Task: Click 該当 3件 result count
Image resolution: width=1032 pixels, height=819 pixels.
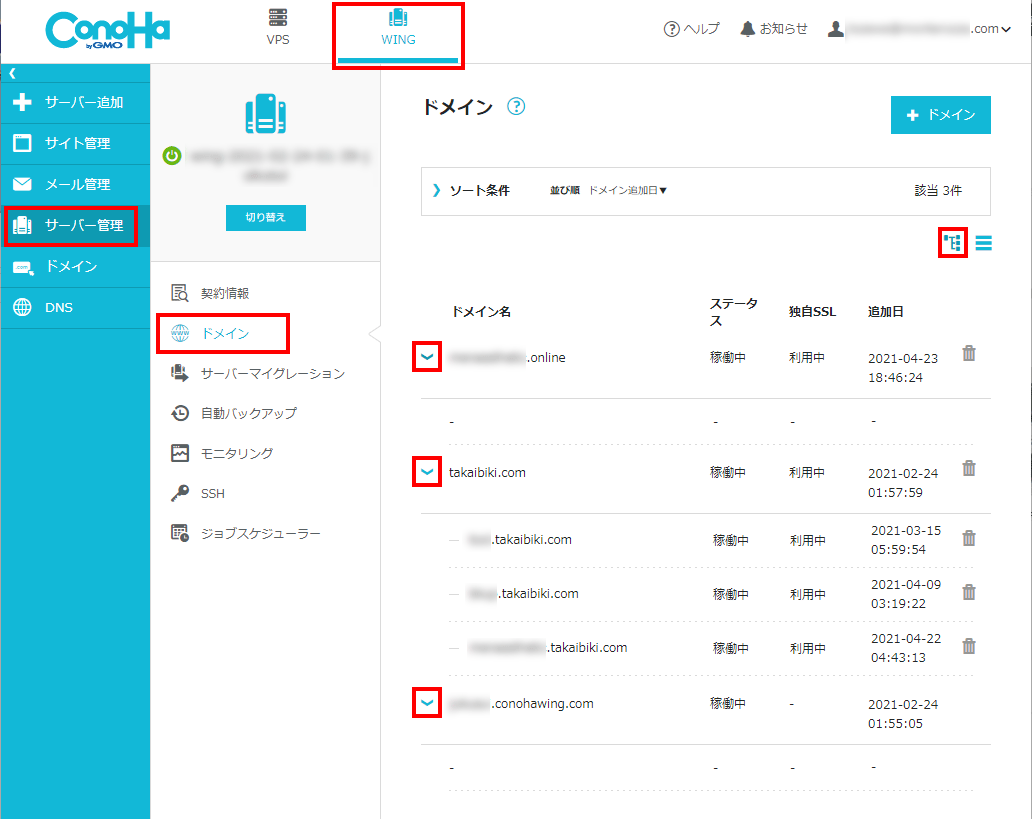Action: (x=938, y=191)
